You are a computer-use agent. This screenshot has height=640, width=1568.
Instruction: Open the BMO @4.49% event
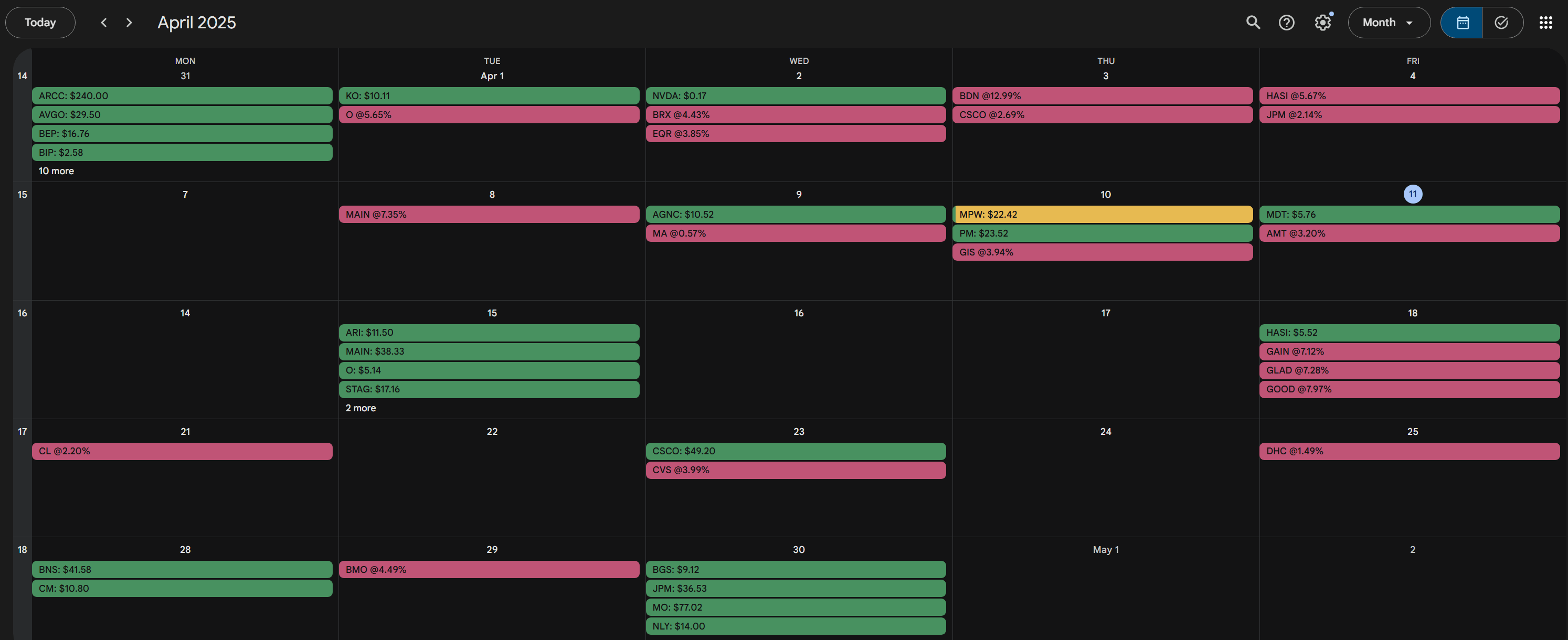tap(488, 569)
